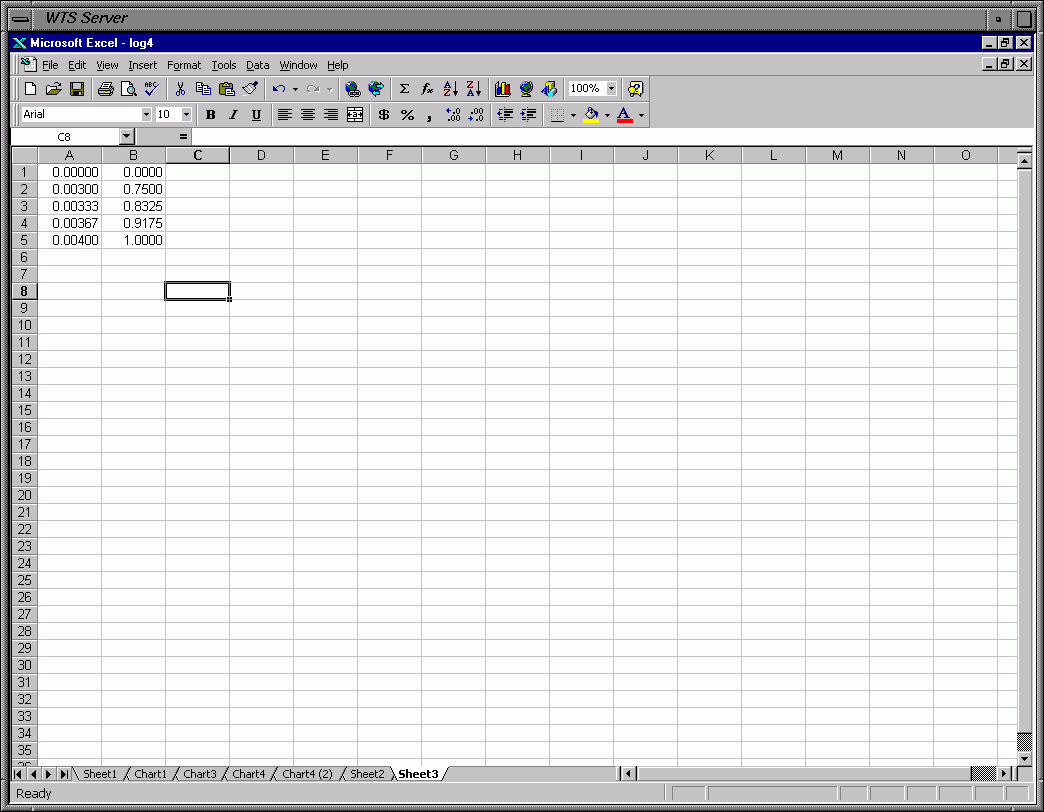
Task: Toggle underline formatting
Action: (x=256, y=115)
